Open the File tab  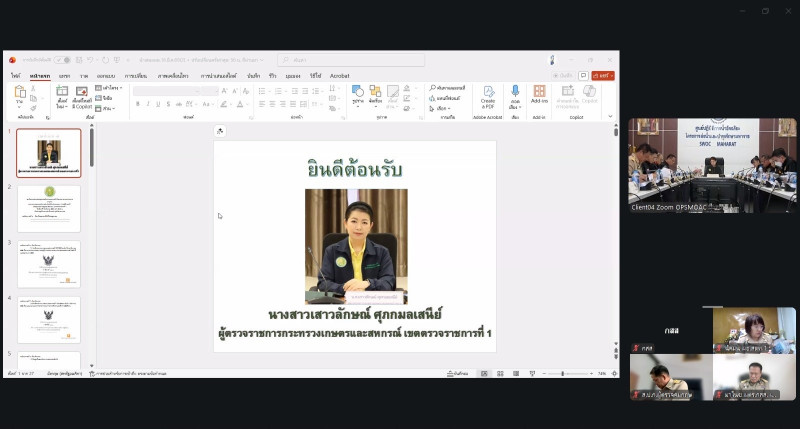click(x=15, y=75)
